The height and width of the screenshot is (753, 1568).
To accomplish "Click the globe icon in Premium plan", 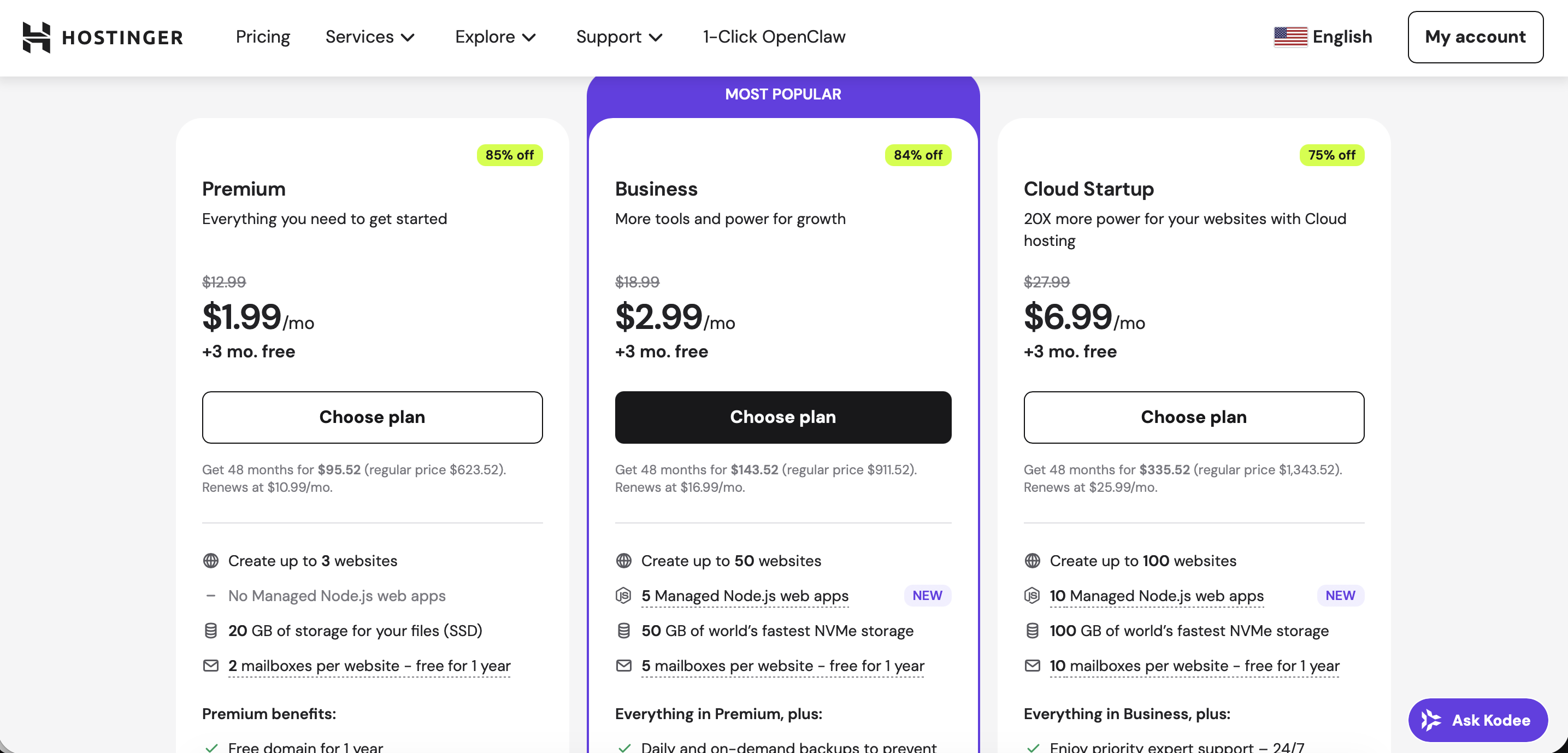I will point(210,561).
